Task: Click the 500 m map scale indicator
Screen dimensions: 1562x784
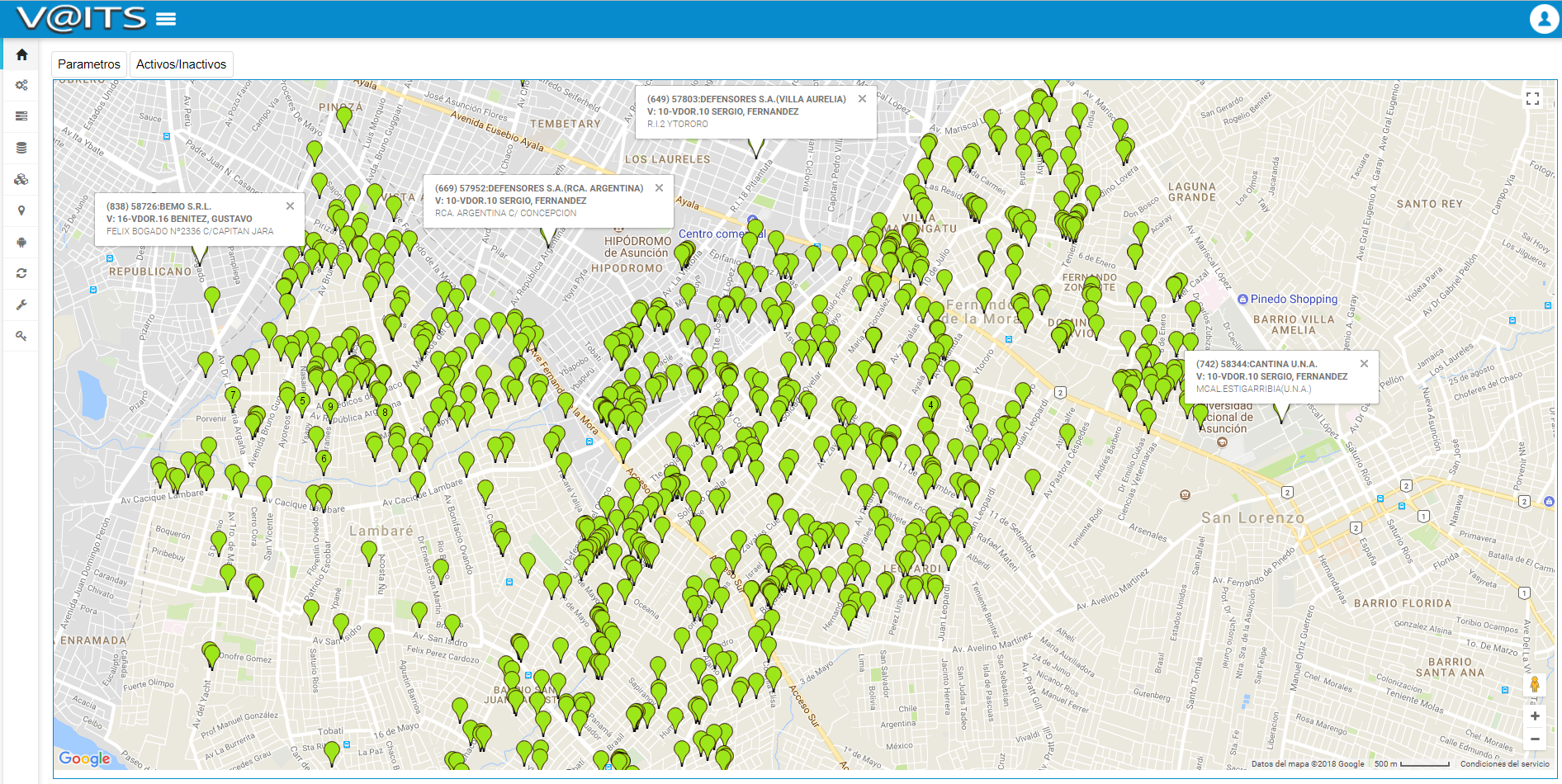Action: (x=1412, y=764)
